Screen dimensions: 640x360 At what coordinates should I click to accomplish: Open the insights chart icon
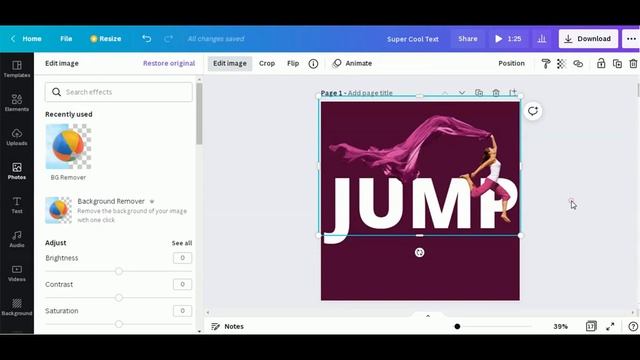[542, 39]
